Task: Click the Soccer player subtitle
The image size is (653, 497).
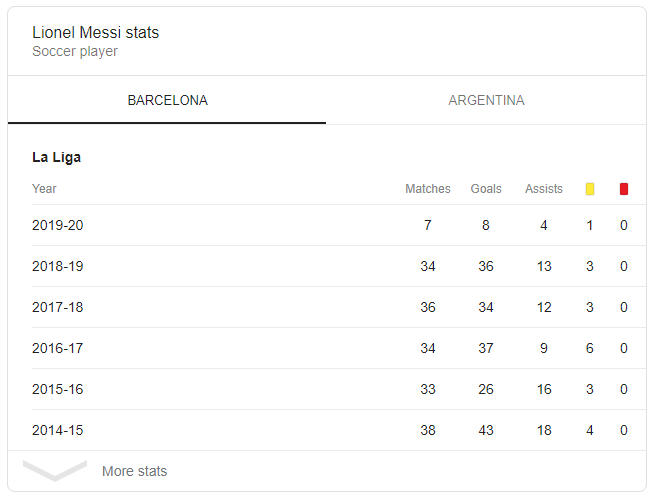Action: 74,51
